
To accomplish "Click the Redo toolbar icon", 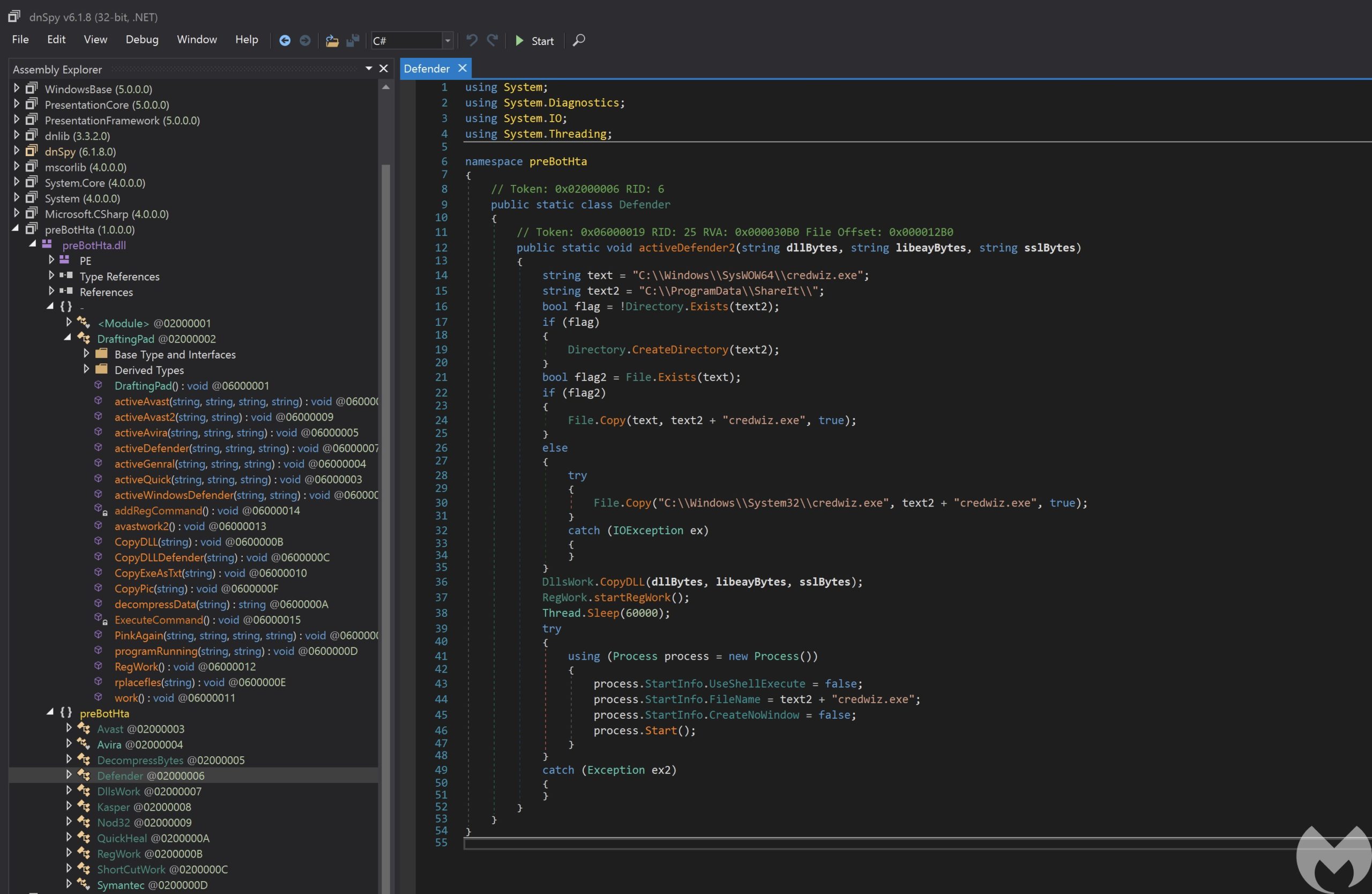I will (493, 40).
